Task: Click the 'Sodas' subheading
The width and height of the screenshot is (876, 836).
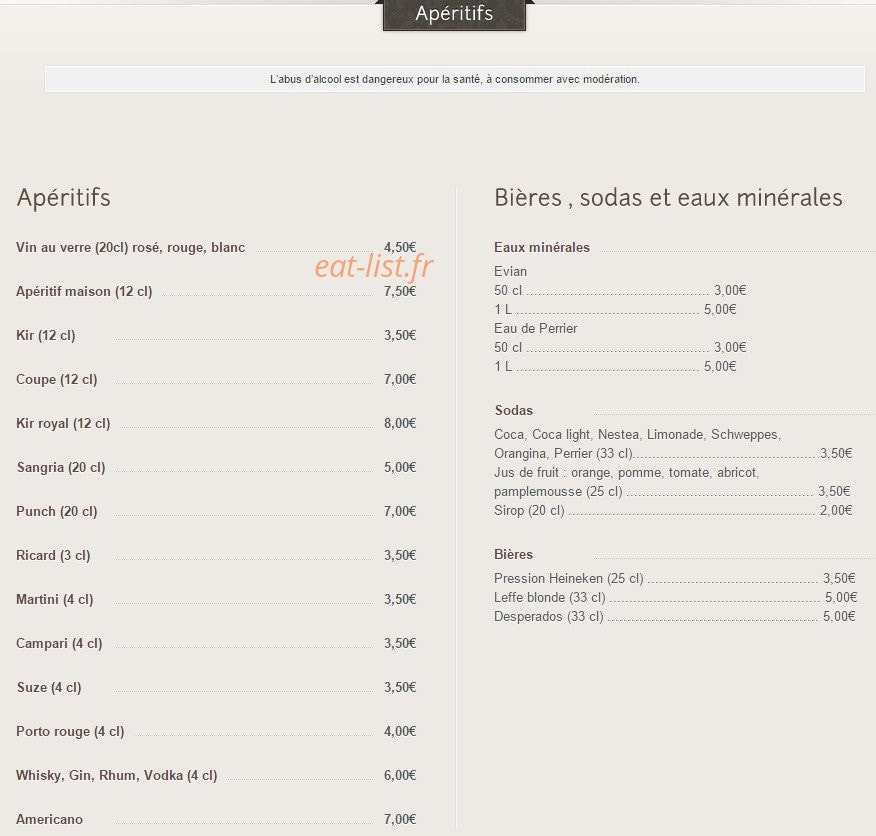Action: click(x=514, y=411)
